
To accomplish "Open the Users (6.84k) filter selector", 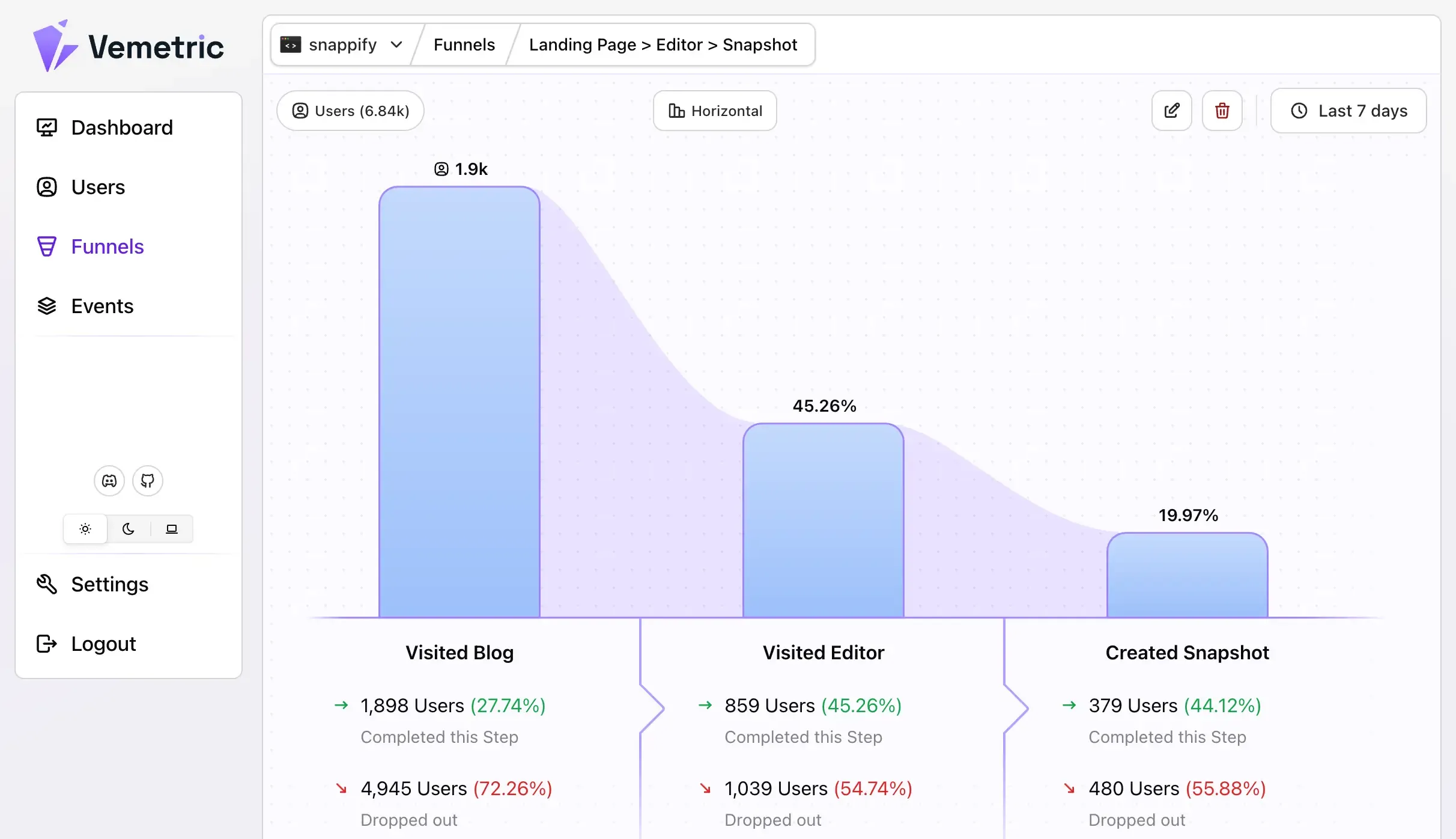I will (x=350, y=111).
